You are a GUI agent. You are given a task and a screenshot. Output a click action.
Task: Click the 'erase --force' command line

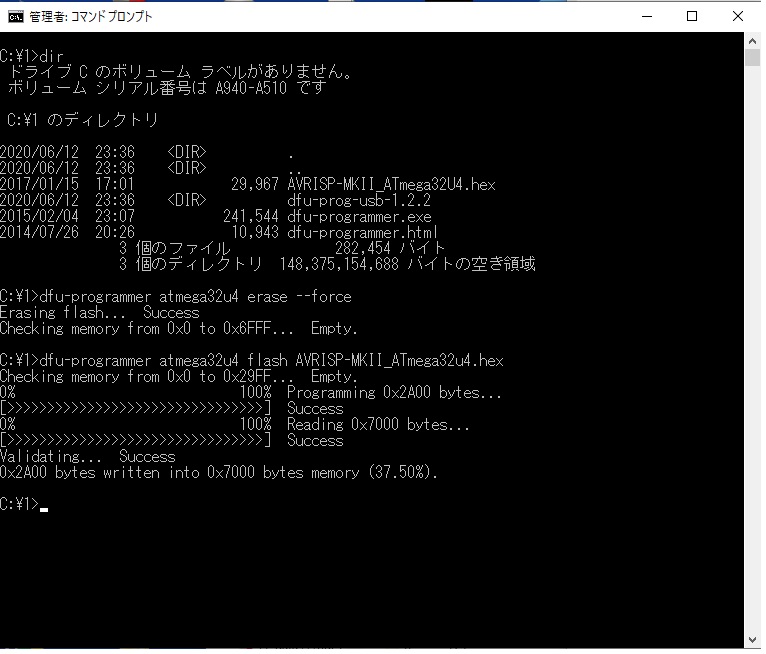[176, 296]
